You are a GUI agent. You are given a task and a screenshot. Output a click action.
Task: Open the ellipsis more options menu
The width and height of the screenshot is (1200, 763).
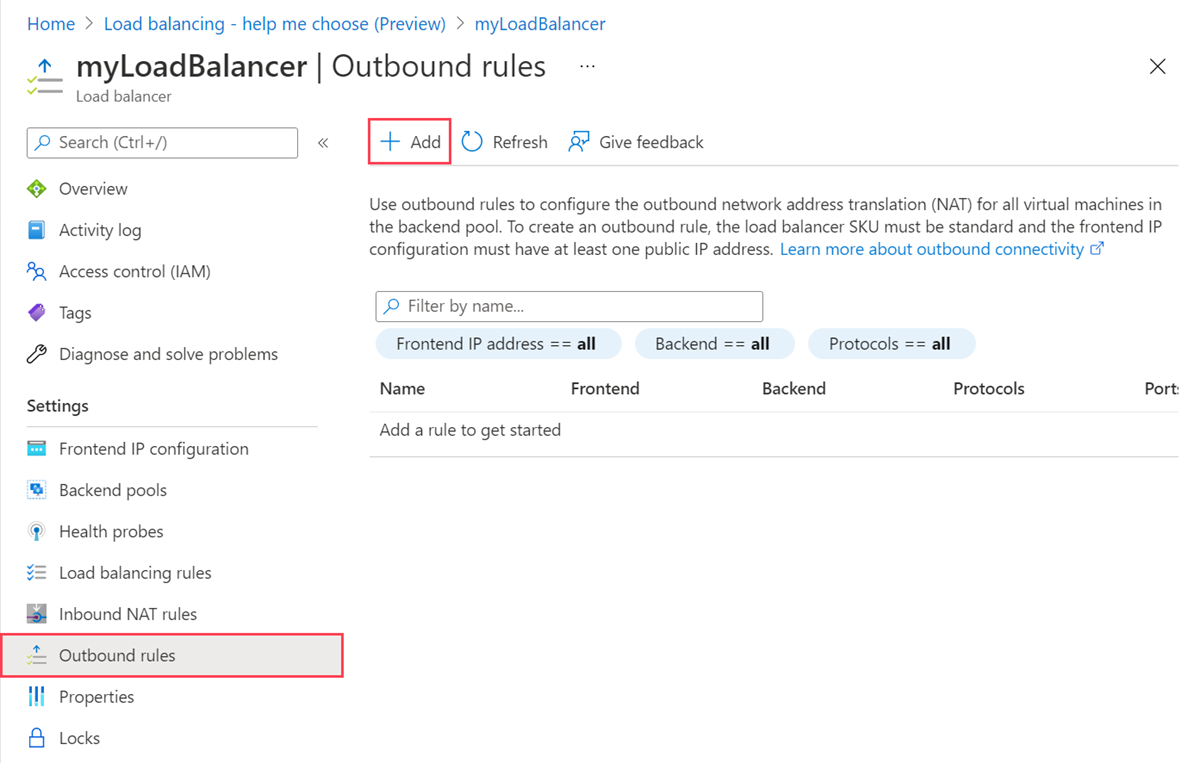(x=587, y=66)
